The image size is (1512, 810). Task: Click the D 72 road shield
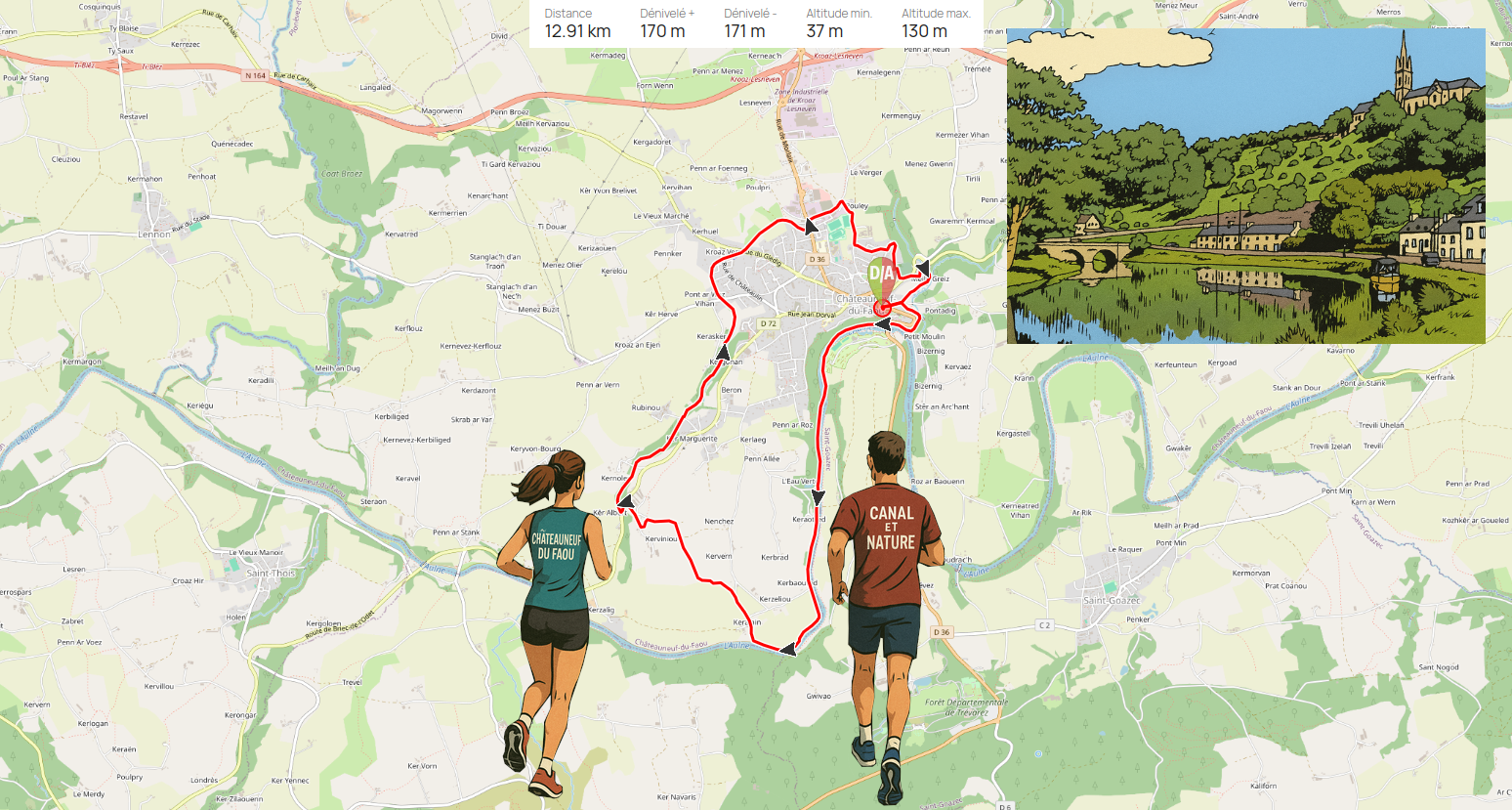tap(769, 323)
